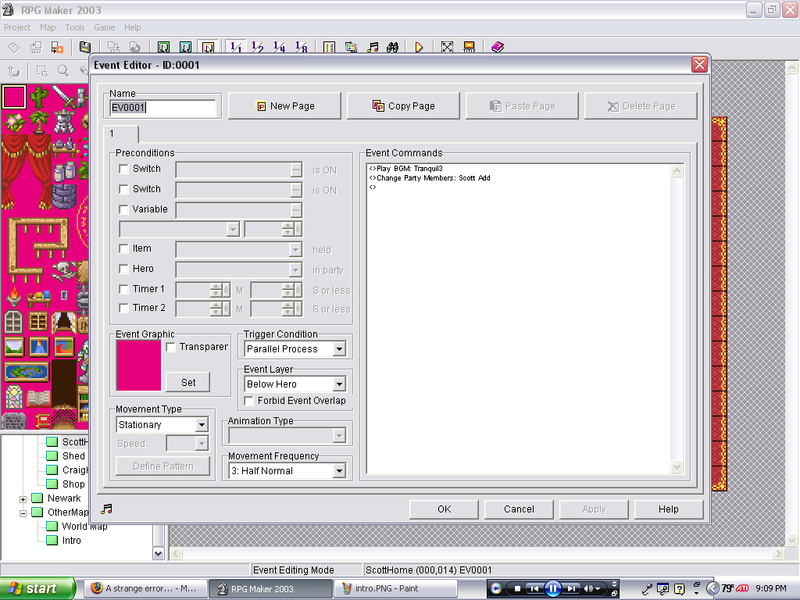Set map zoom to 1/1 scale
Viewport: 800px width, 600px height.
[x=236, y=47]
